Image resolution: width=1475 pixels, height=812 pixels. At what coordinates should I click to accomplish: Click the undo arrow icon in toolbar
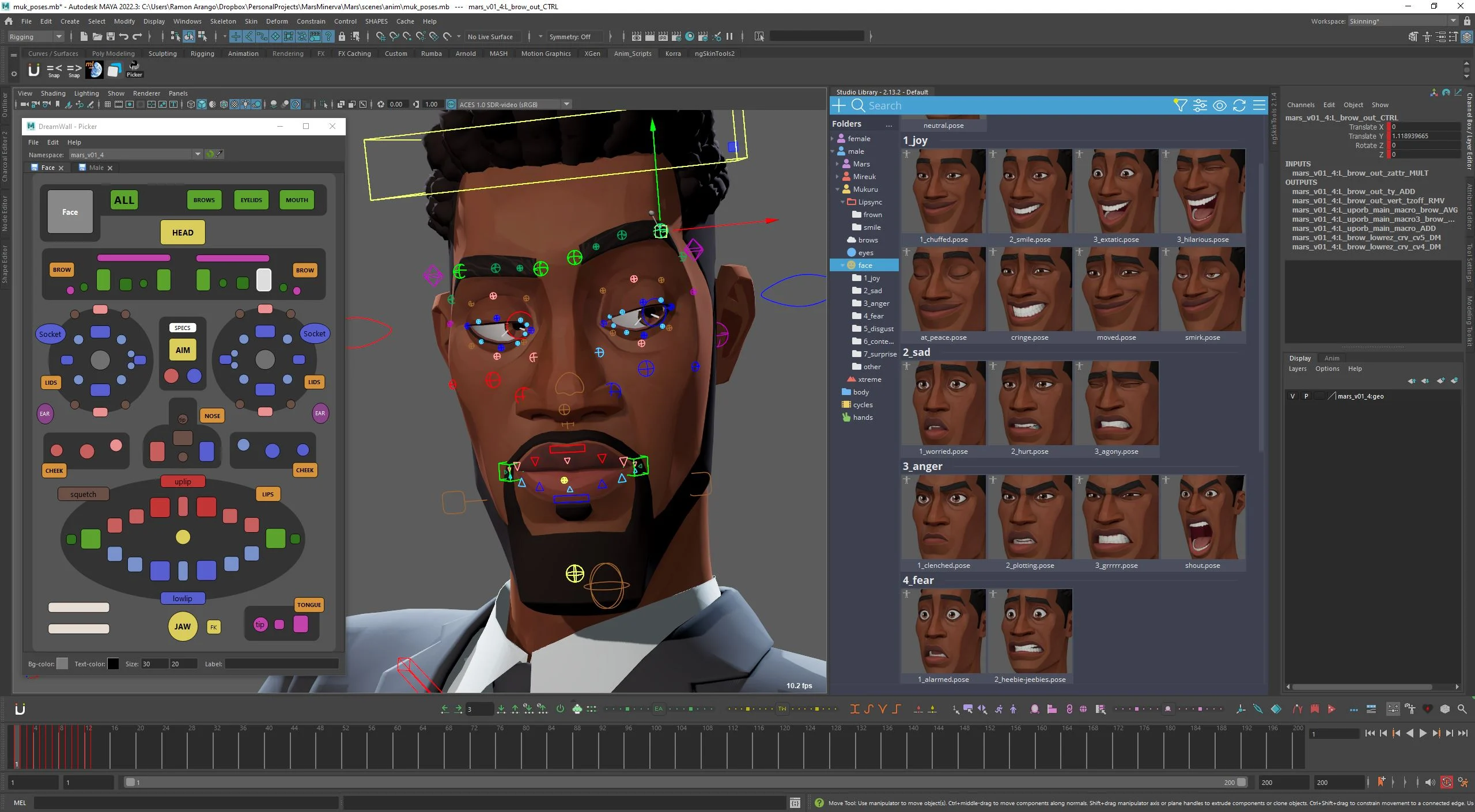pos(123,37)
